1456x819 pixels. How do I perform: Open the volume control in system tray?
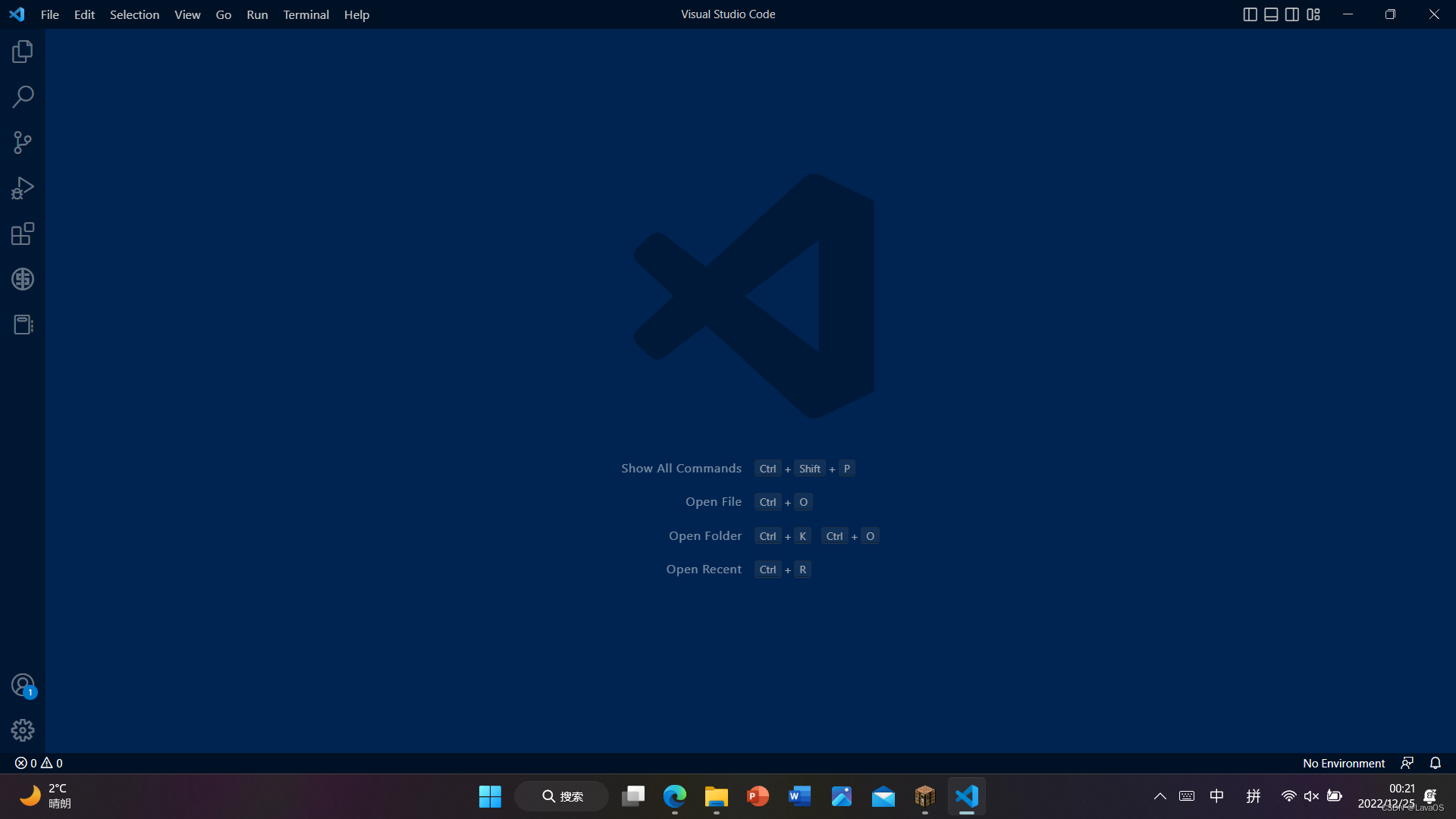tap(1311, 796)
